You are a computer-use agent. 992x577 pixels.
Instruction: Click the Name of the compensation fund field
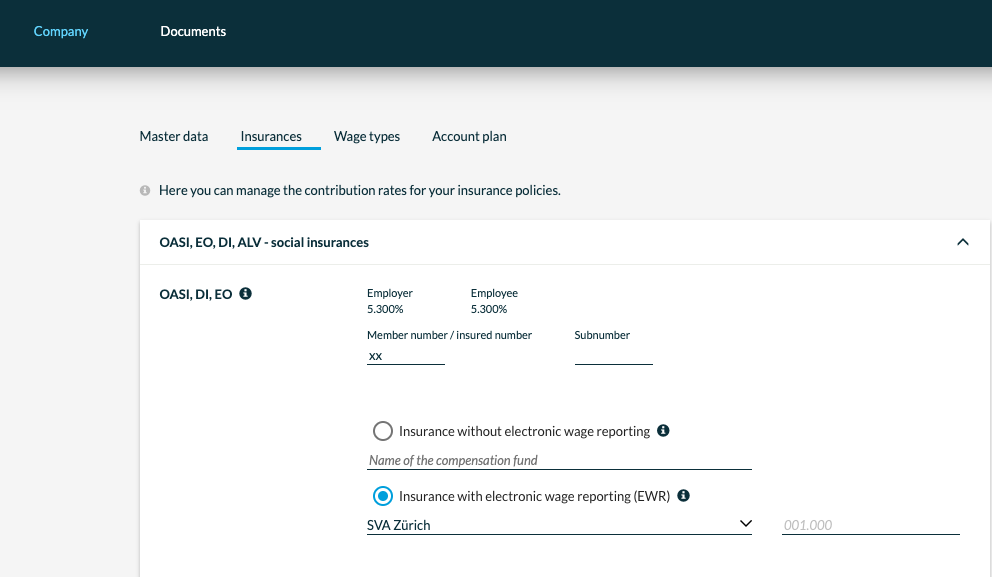(x=559, y=461)
